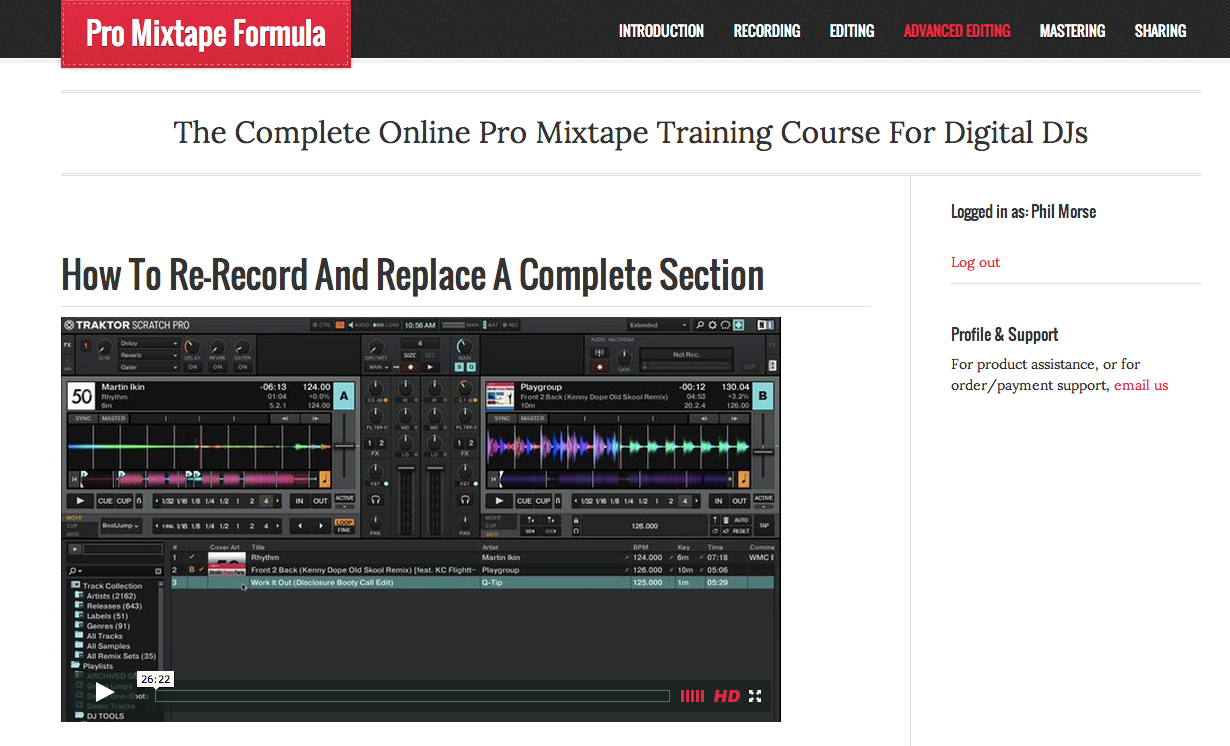
Task: Click Deck A CUE button
Action: pos(104,500)
